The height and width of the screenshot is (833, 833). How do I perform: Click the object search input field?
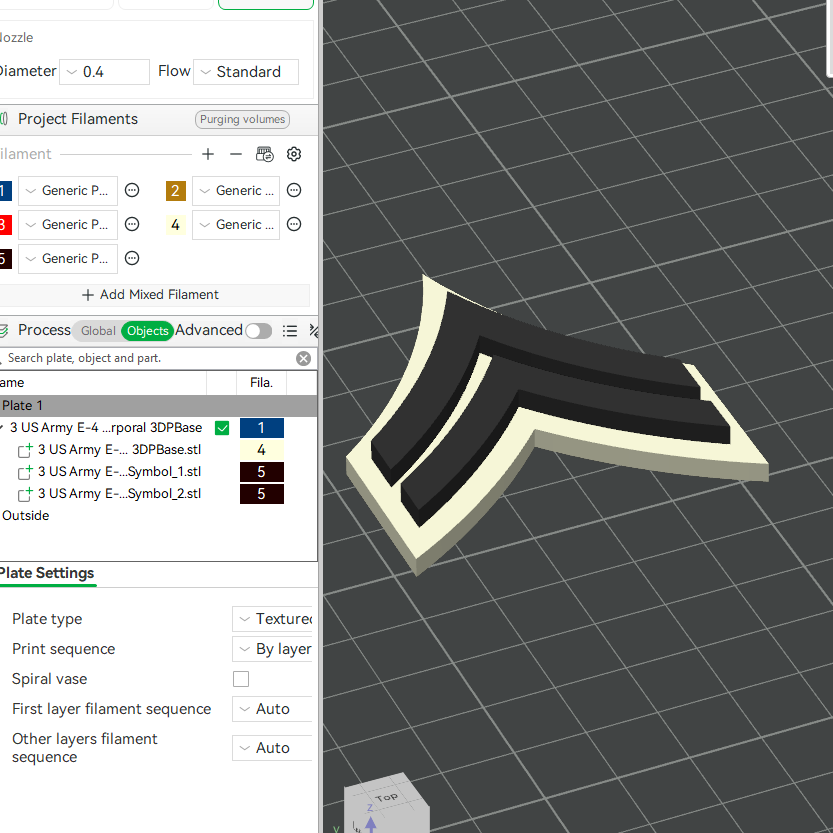point(149,358)
